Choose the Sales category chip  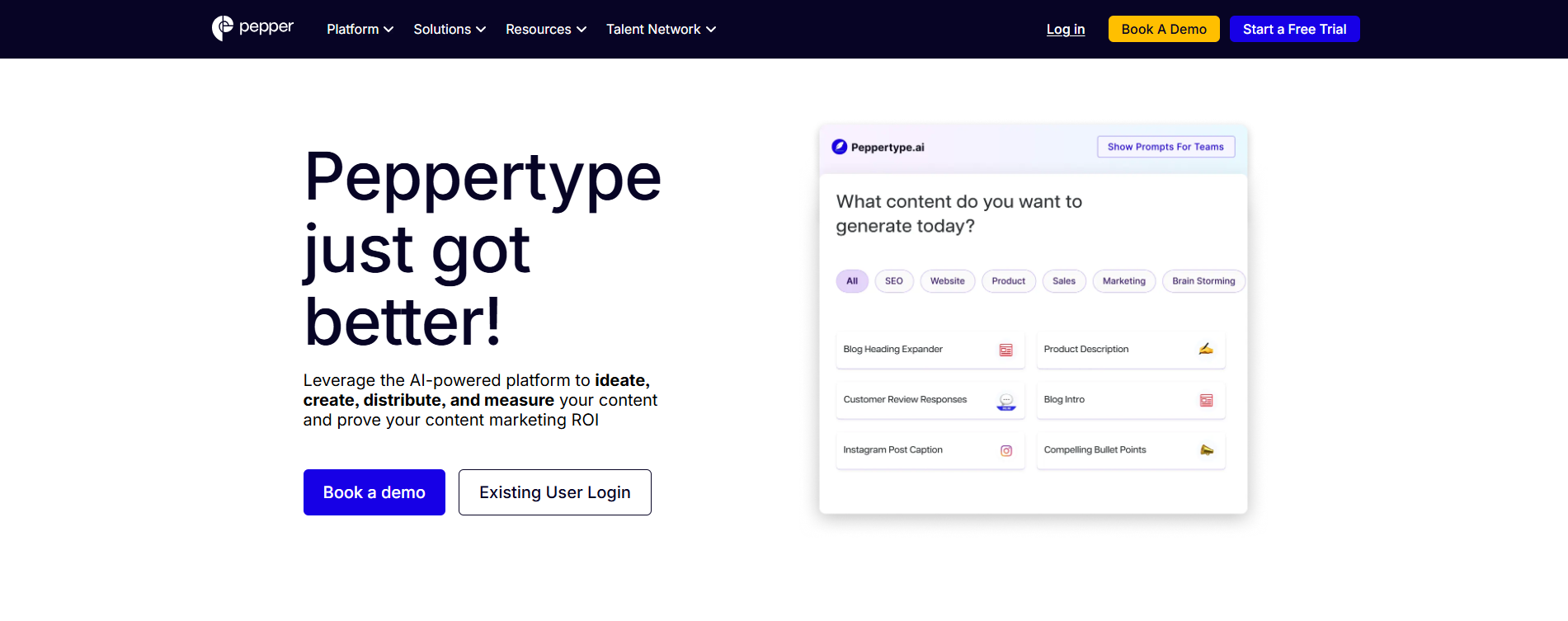(1064, 281)
